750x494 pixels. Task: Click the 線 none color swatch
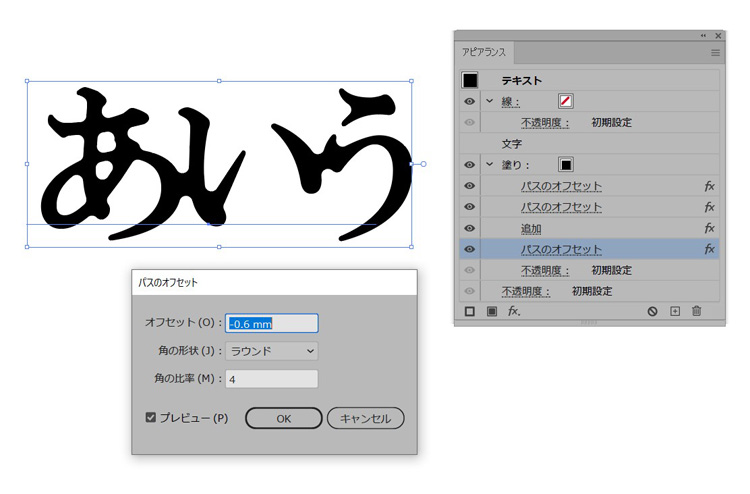point(566,101)
